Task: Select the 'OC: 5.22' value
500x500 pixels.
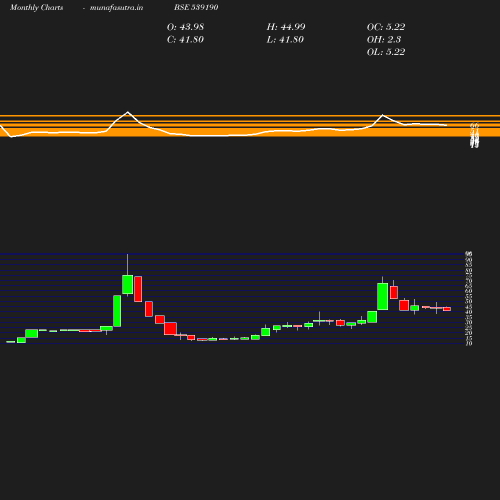Action: coord(386,27)
